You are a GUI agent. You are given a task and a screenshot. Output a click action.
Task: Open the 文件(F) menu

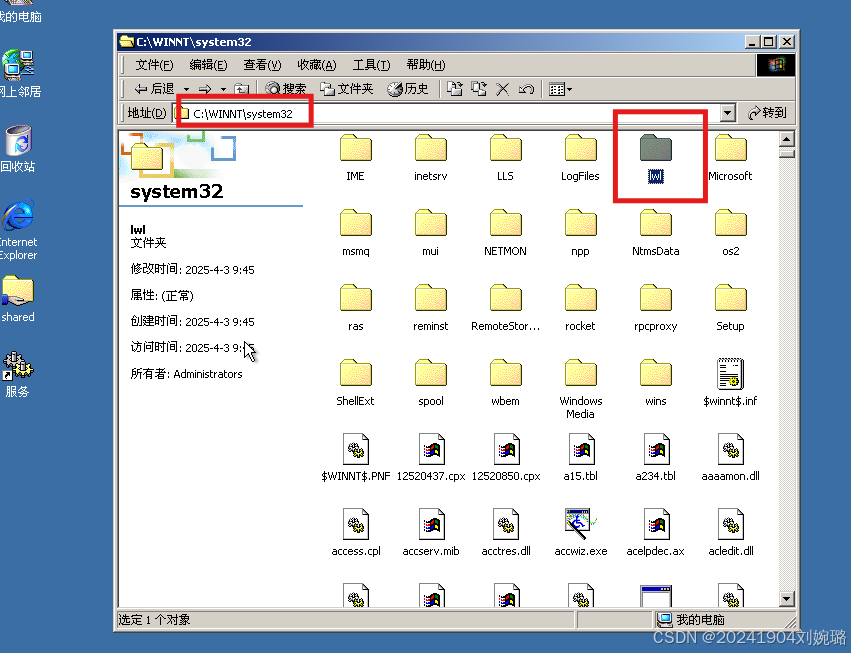coord(154,65)
